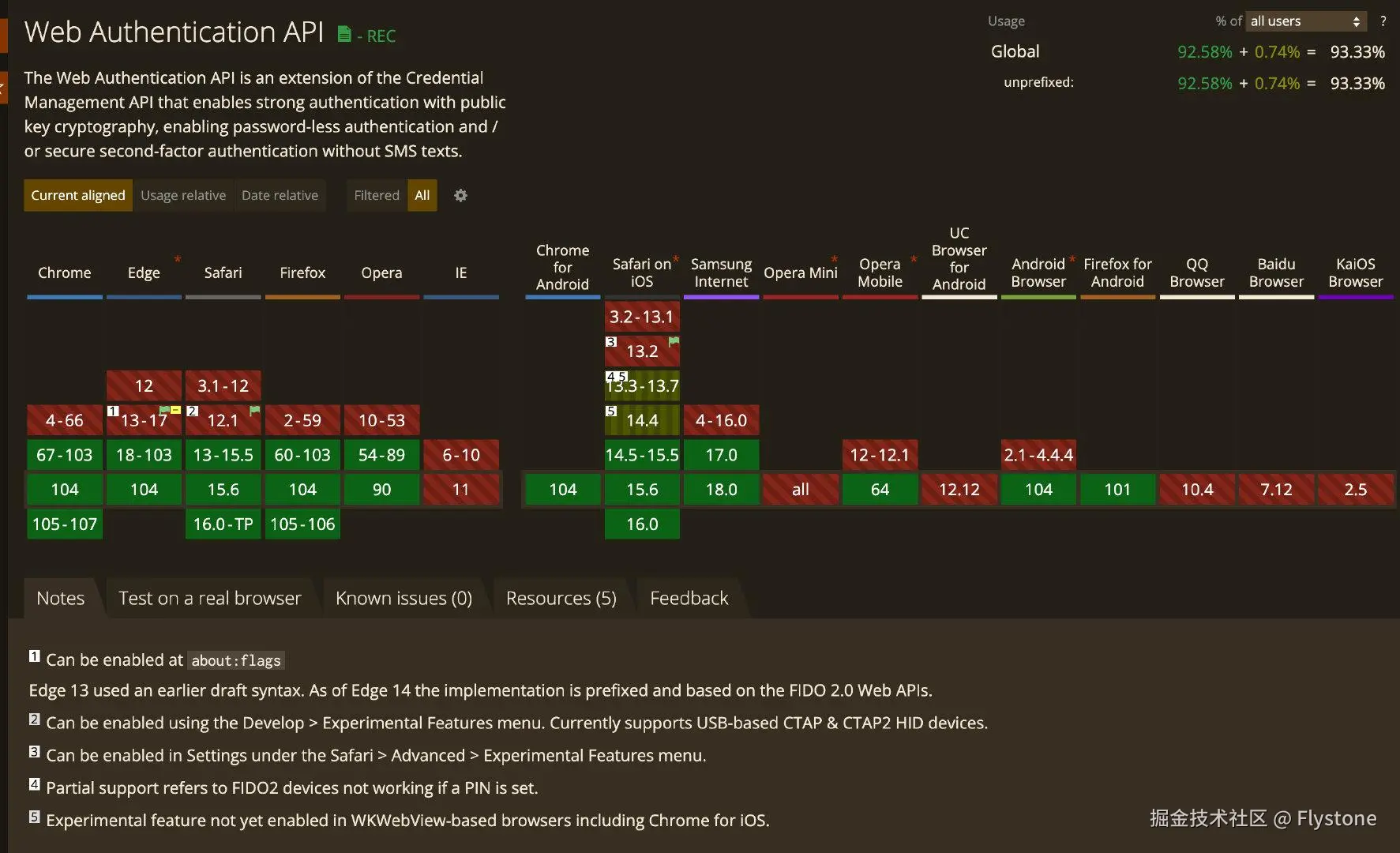Click note 3 marker on iOS Safari 13.2
This screenshot has height=853, width=1400.
[611, 341]
